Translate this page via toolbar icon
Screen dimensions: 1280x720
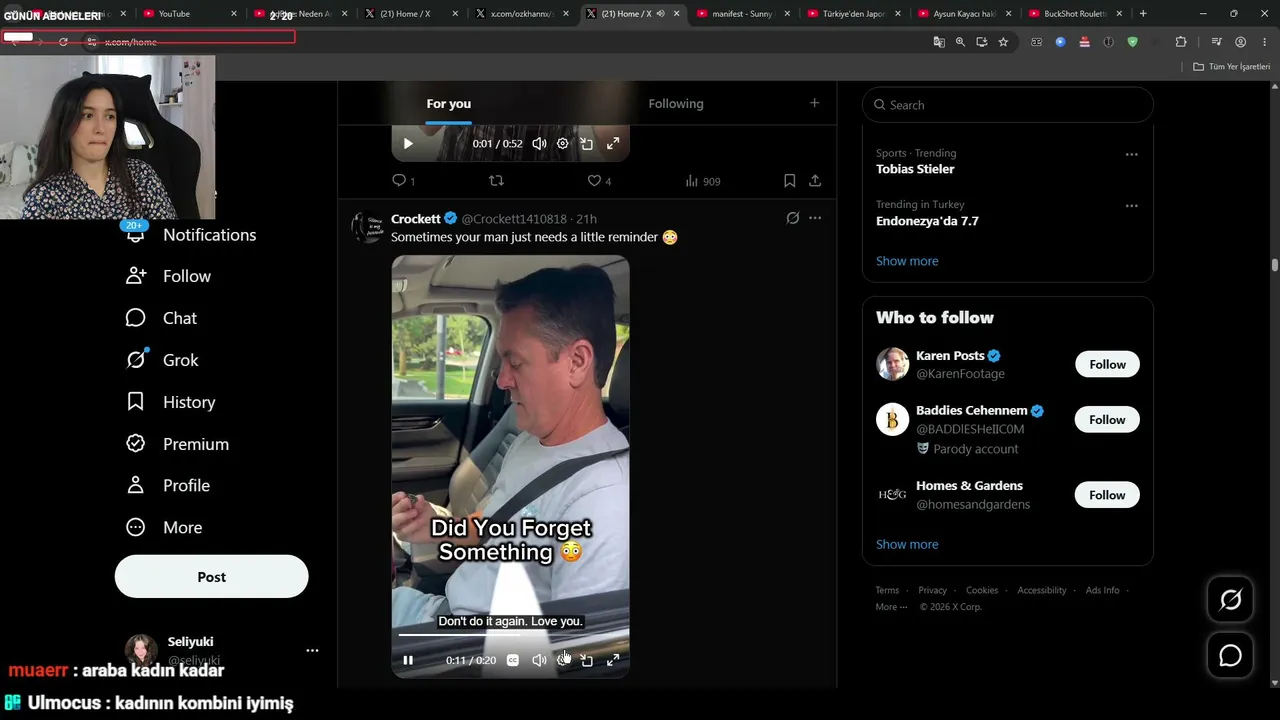click(939, 42)
